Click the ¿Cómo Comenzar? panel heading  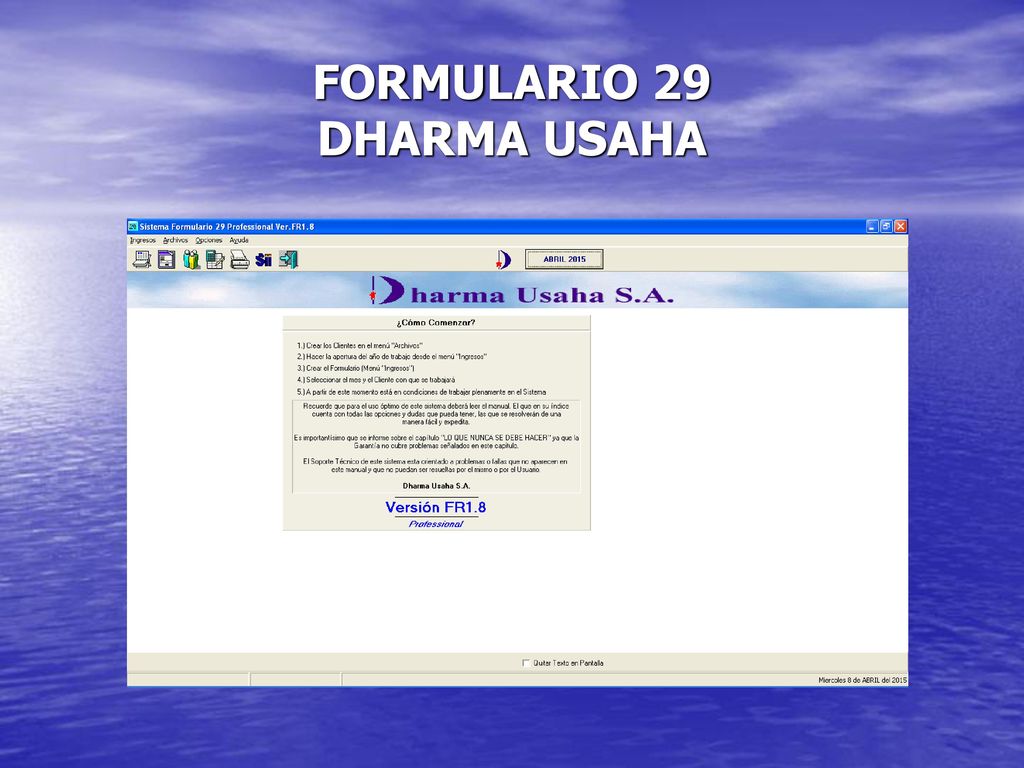click(436, 323)
